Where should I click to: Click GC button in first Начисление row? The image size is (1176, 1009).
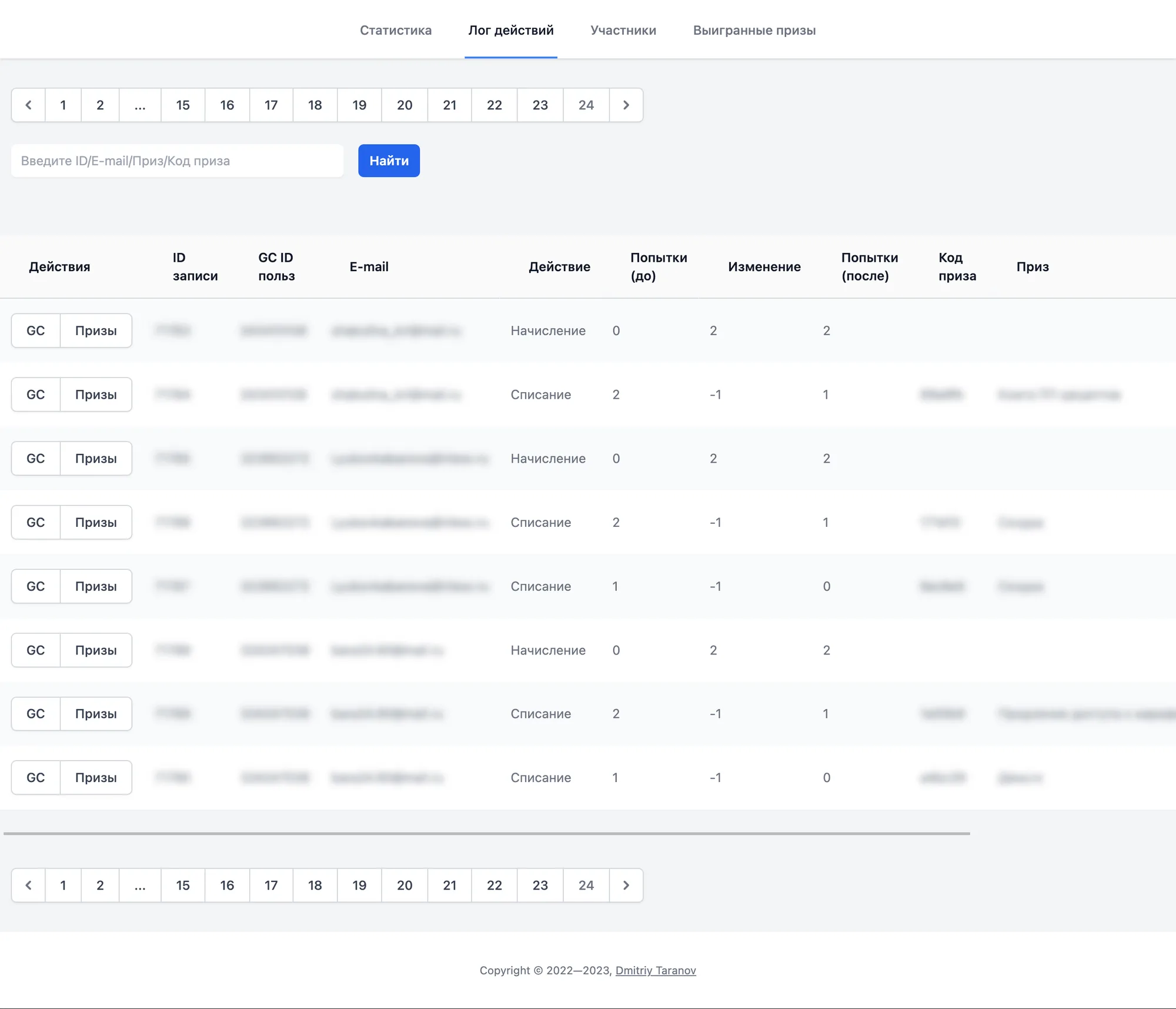[x=36, y=330]
